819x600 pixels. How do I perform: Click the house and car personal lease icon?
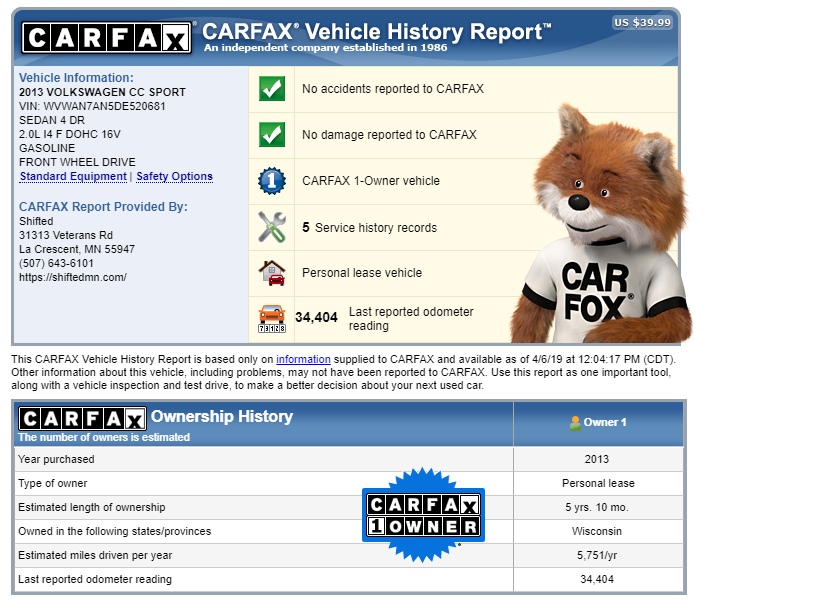coord(272,273)
